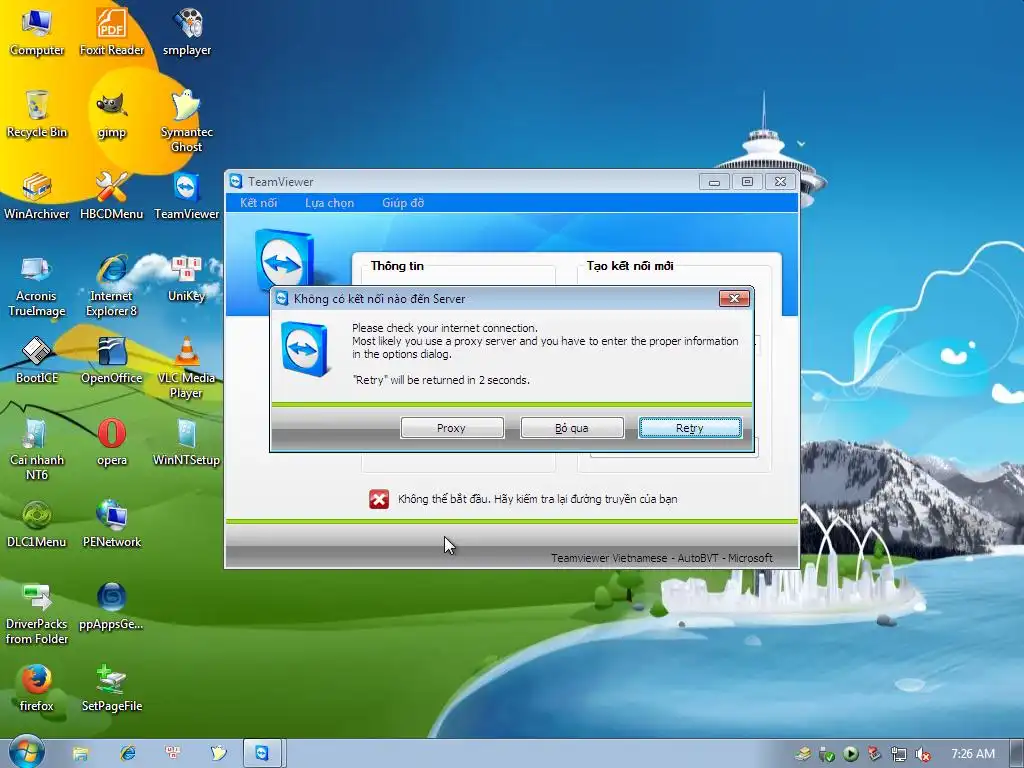This screenshot has height=768, width=1024.
Task: Click the Proxy button in the dialog
Action: pyautogui.click(x=452, y=428)
